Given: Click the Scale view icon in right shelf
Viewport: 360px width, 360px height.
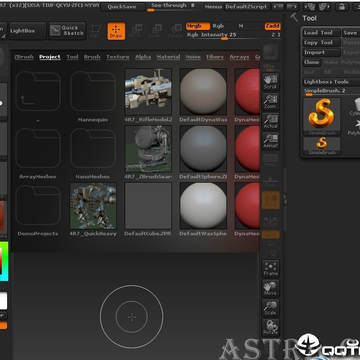Looking at the screenshot, I should 270,308.
